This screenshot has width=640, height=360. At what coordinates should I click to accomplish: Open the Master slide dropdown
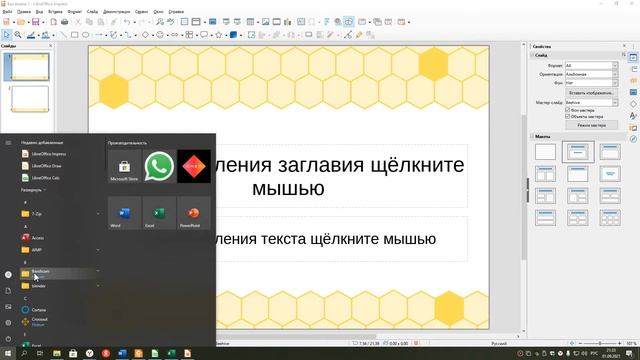point(591,102)
